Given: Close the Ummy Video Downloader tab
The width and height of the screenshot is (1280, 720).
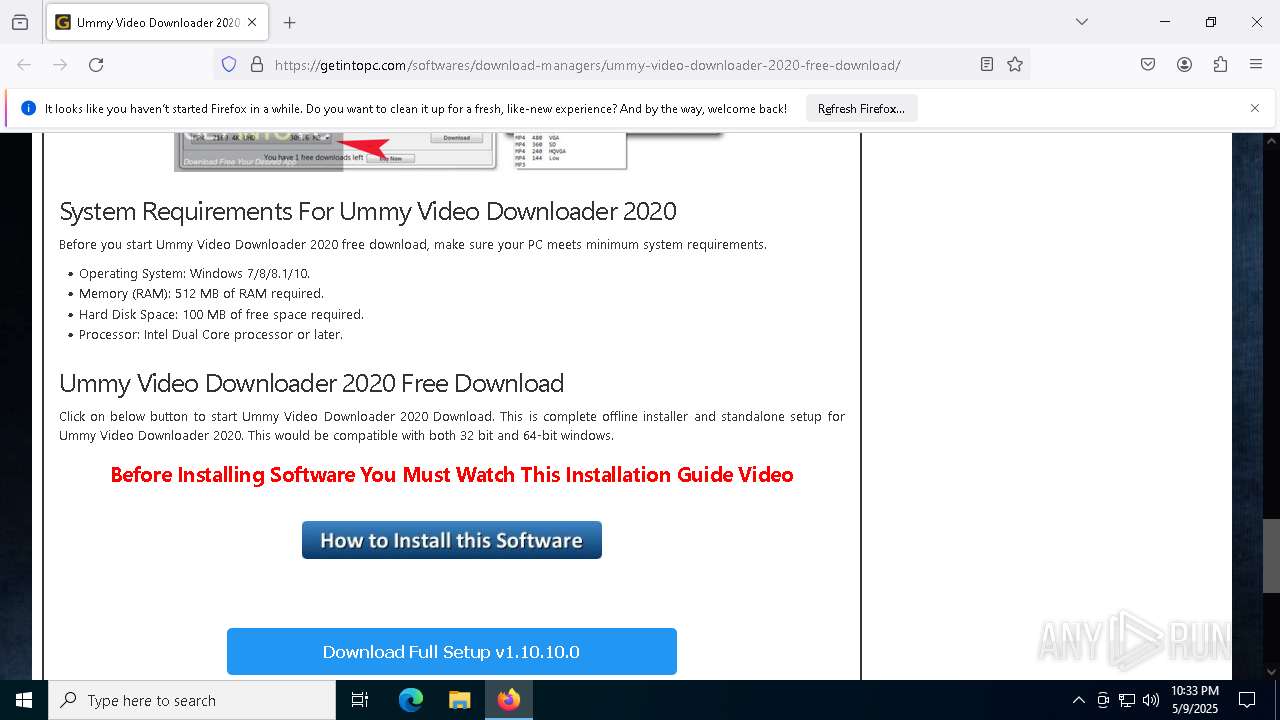Looking at the screenshot, I should pos(252,22).
